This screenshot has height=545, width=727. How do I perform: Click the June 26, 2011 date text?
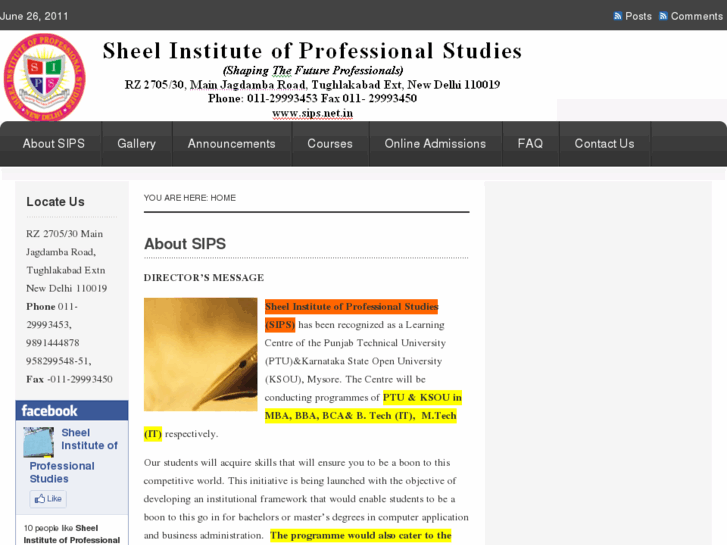pyautogui.click(x=34, y=16)
